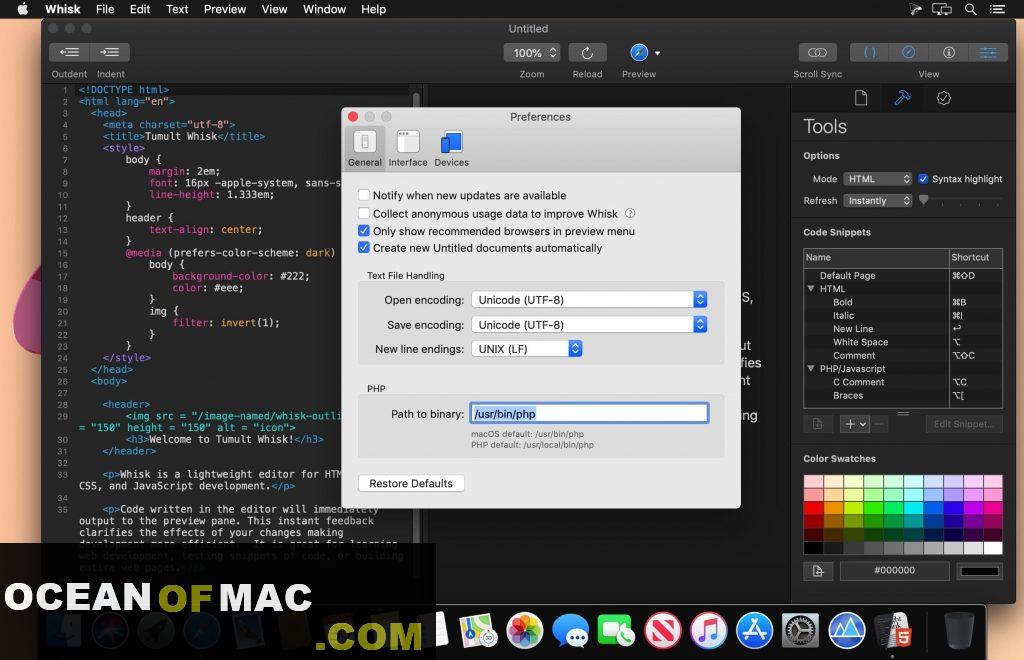The width and height of the screenshot is (1024, 660).
Task: Open the Preview menu
Action: (225, 9)
